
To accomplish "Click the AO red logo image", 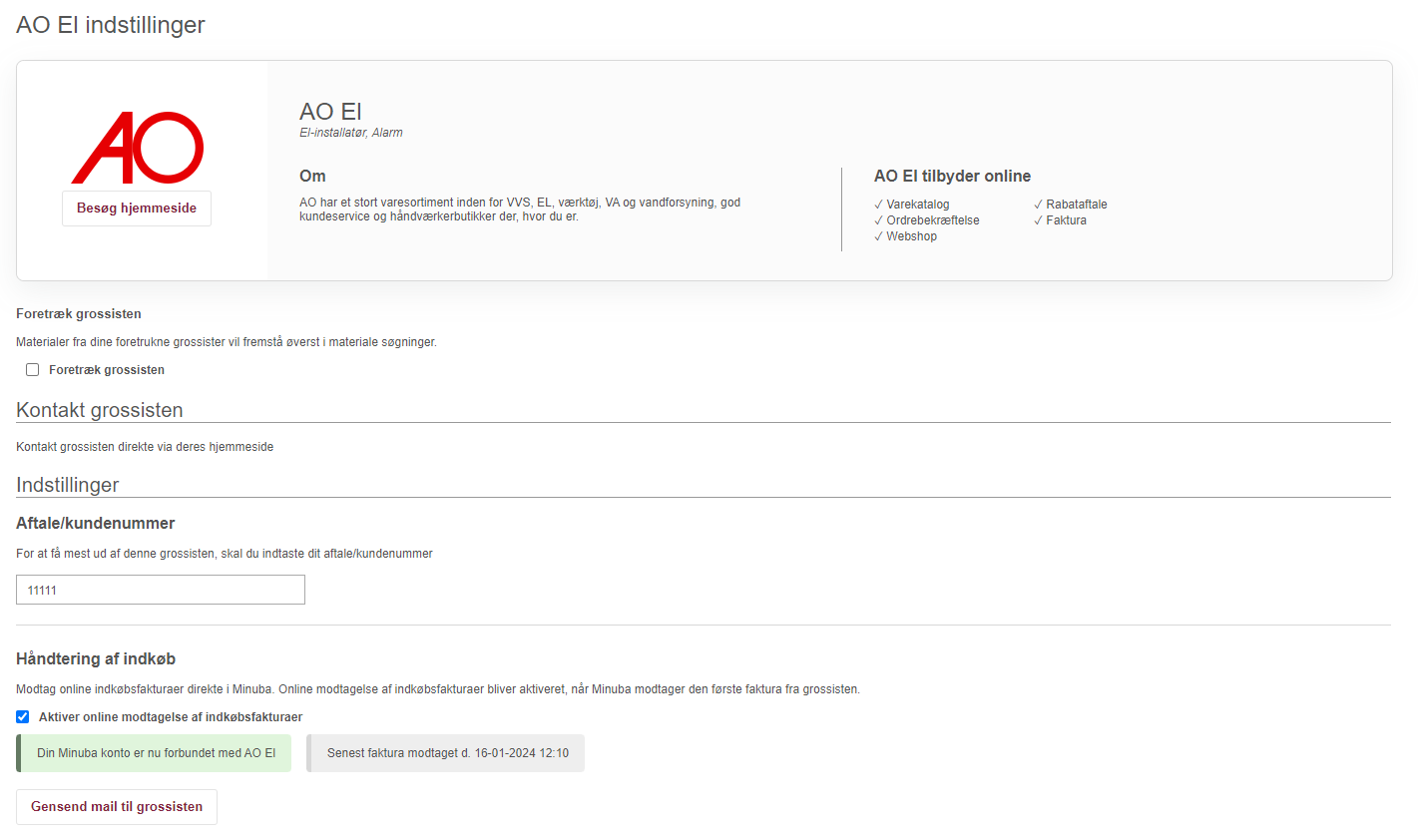I will point(138,148).
